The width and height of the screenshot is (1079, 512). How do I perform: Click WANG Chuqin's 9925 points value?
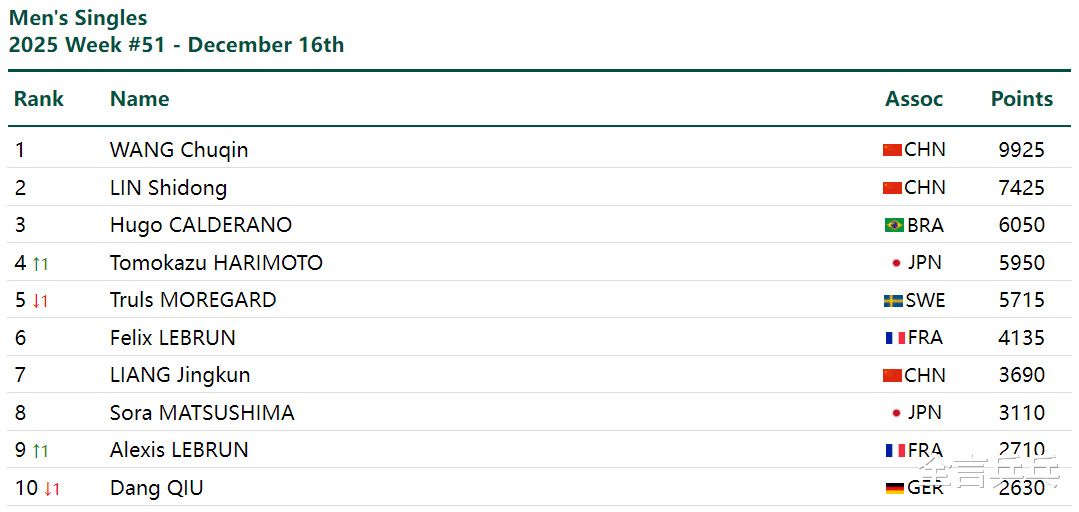pos(1021,150)
